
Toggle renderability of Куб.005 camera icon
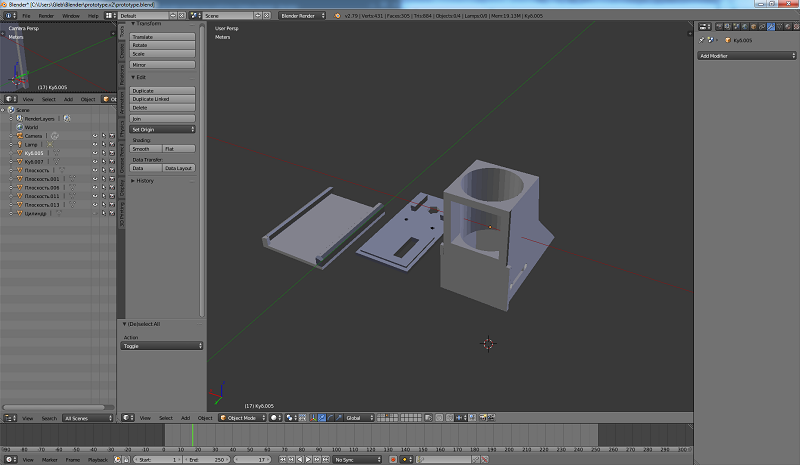tap(112, 153)
